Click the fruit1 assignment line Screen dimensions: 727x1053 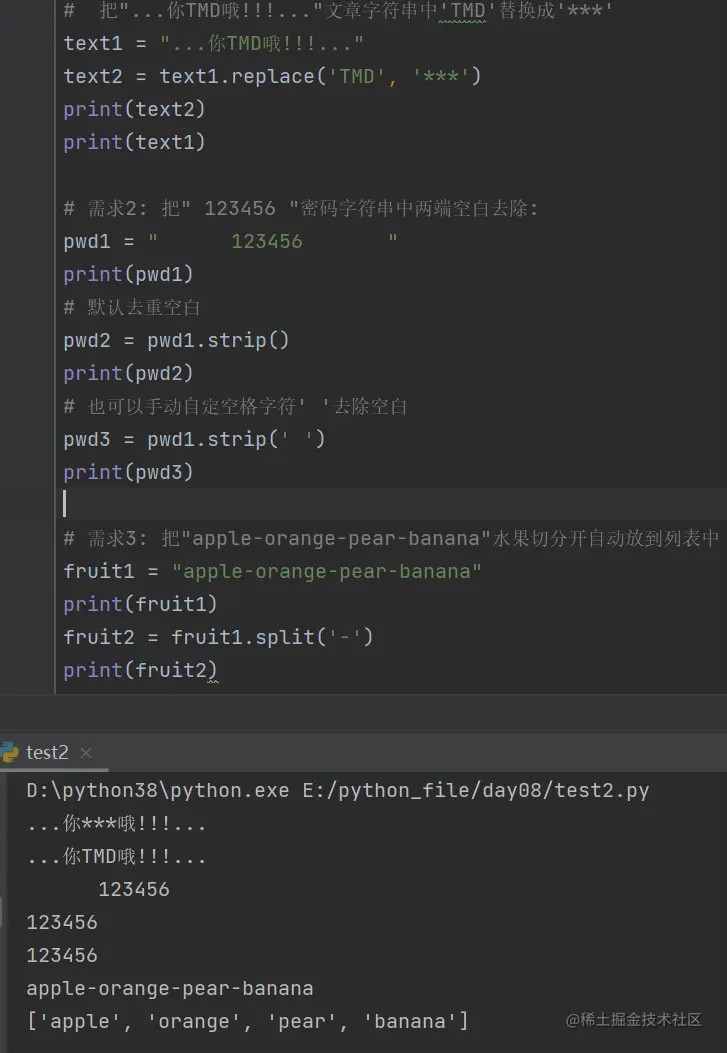[273, 571]
